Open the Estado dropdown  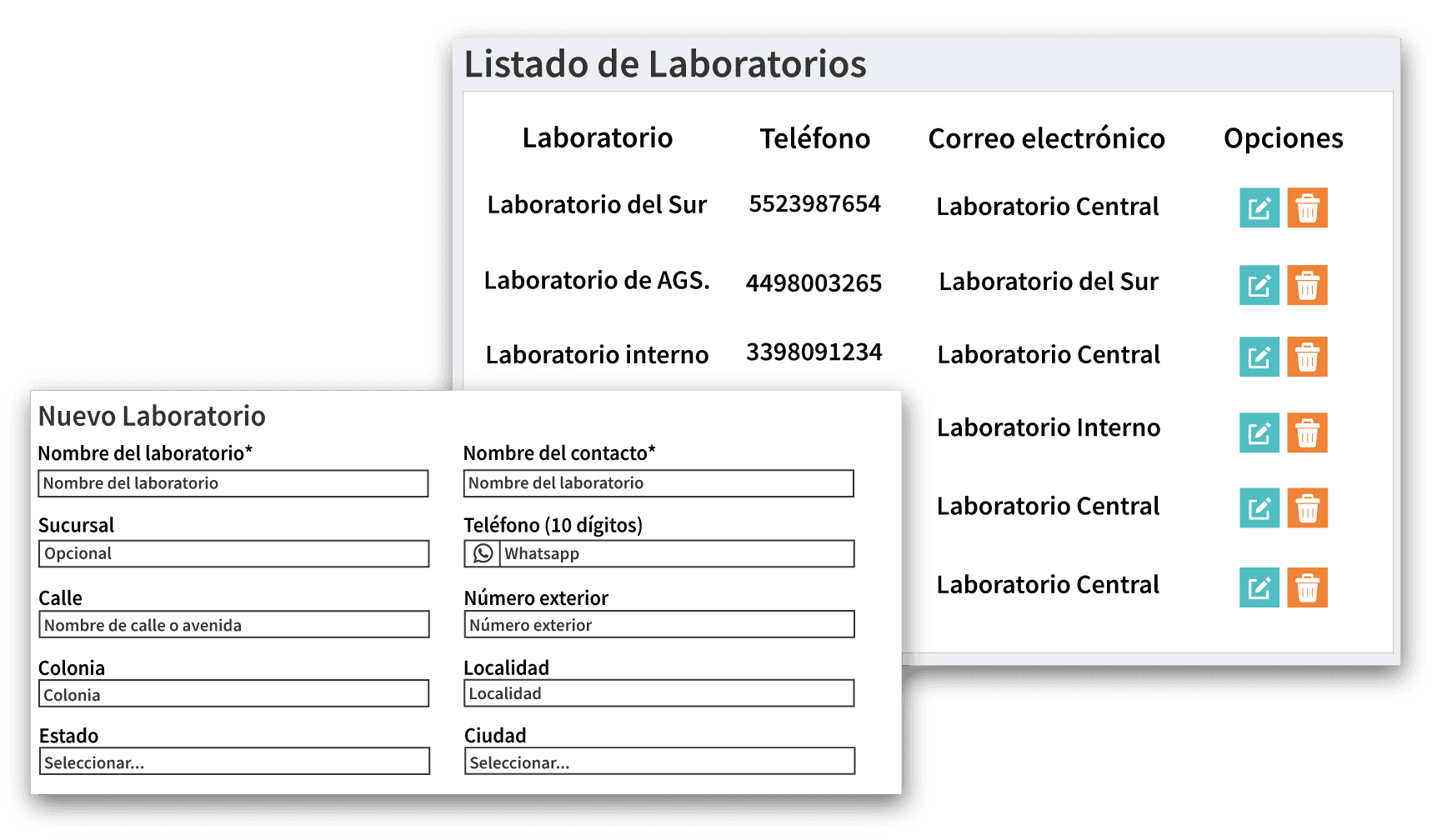click(x=234, y=762)
